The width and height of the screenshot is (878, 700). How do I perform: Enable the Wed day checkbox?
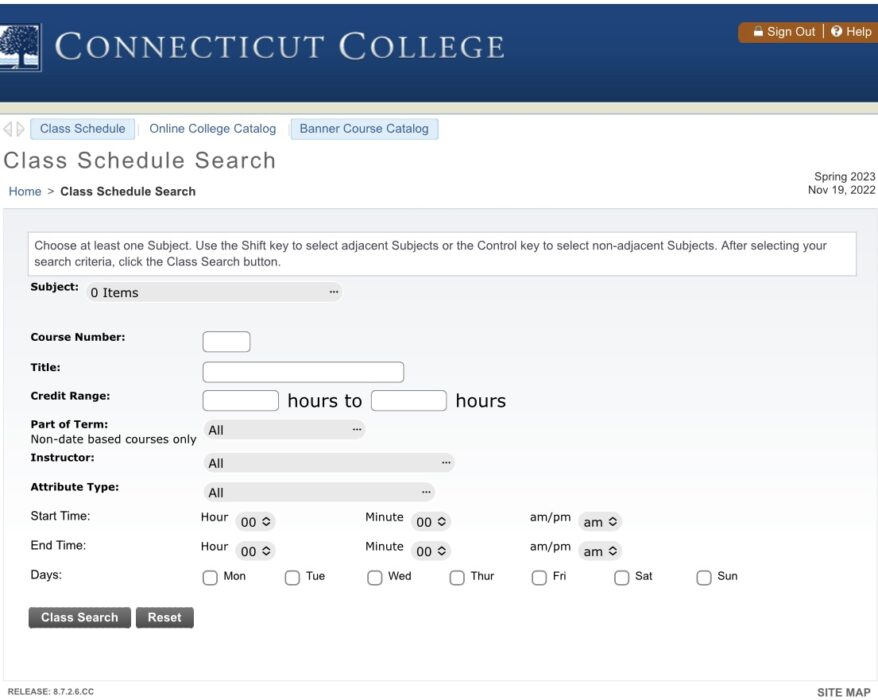click(x=374, y=577)
